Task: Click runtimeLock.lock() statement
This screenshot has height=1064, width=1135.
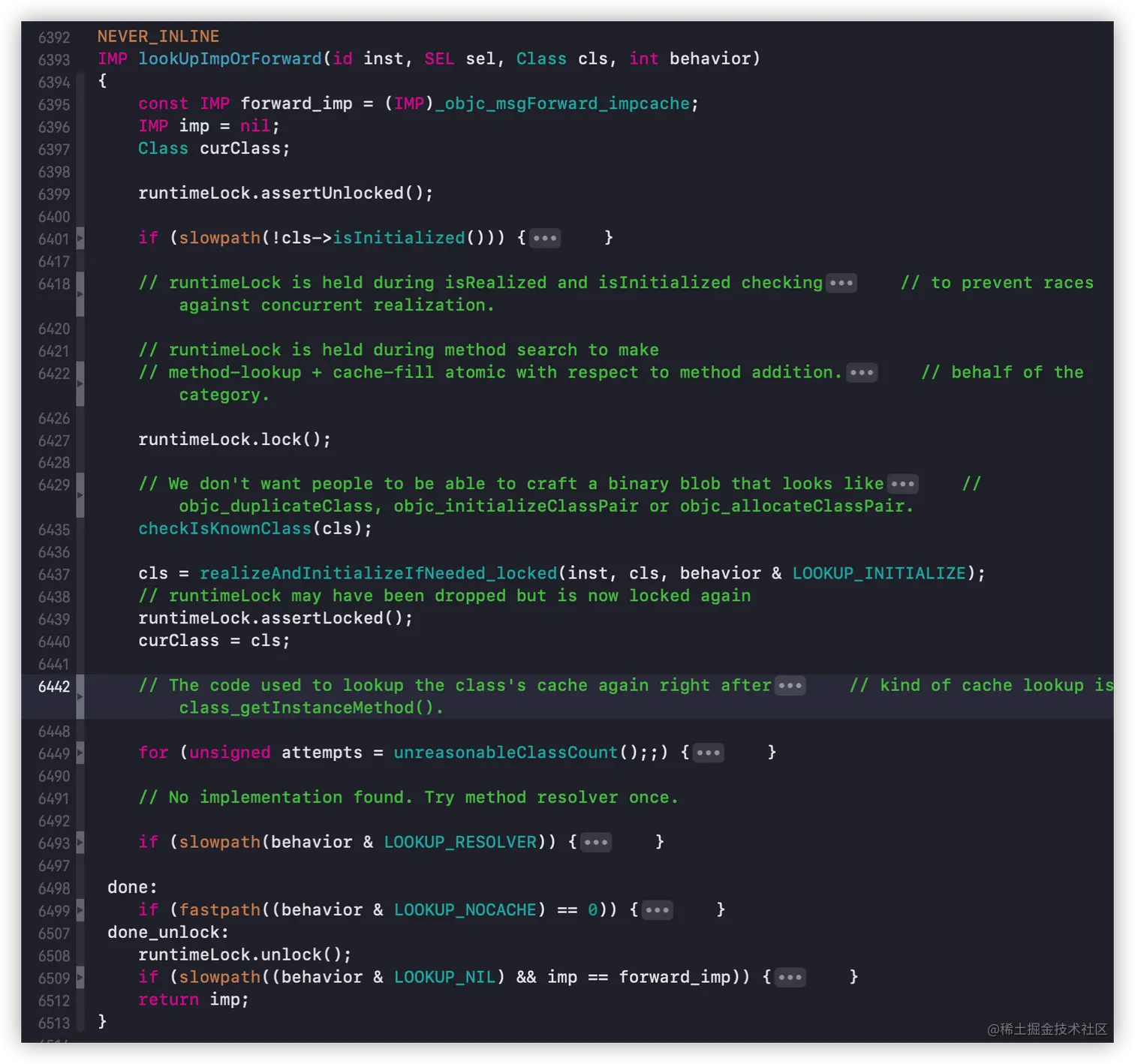Action: tap(234, 440)
